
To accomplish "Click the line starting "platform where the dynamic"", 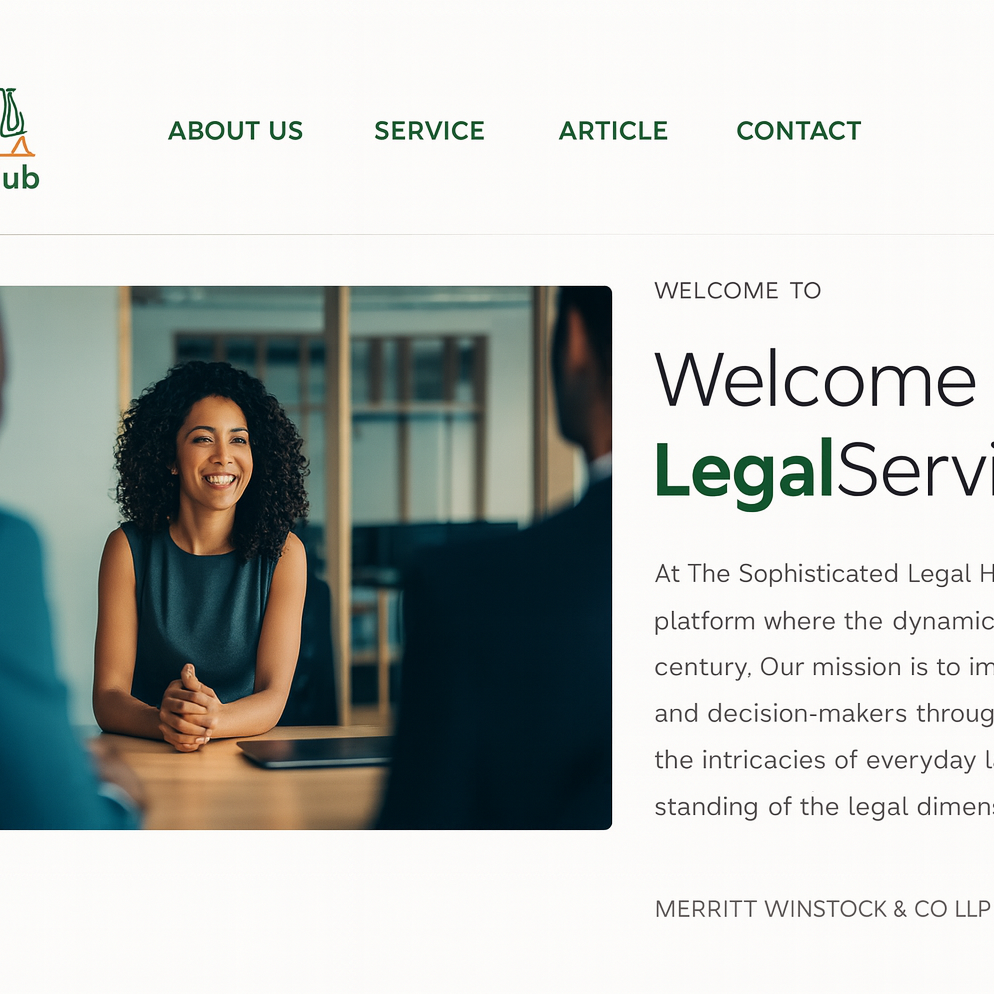I will click(x=824, y=621).
